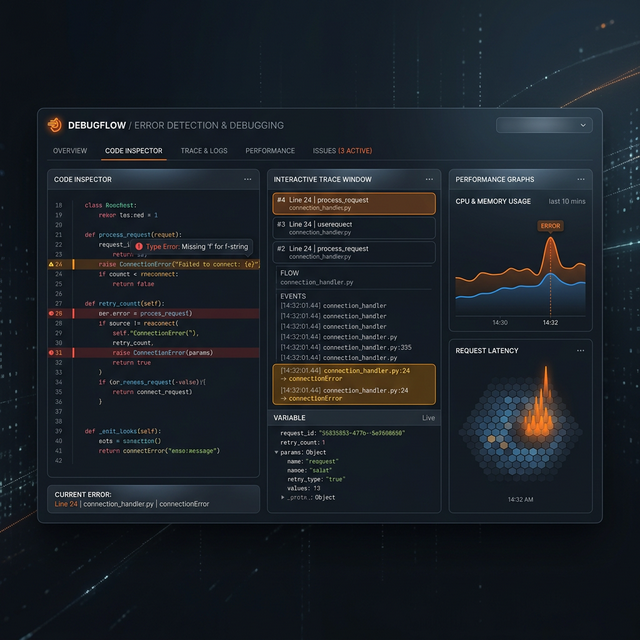Open Interactive Trace Window options menu
640x640 pixels.
(428, 179)
